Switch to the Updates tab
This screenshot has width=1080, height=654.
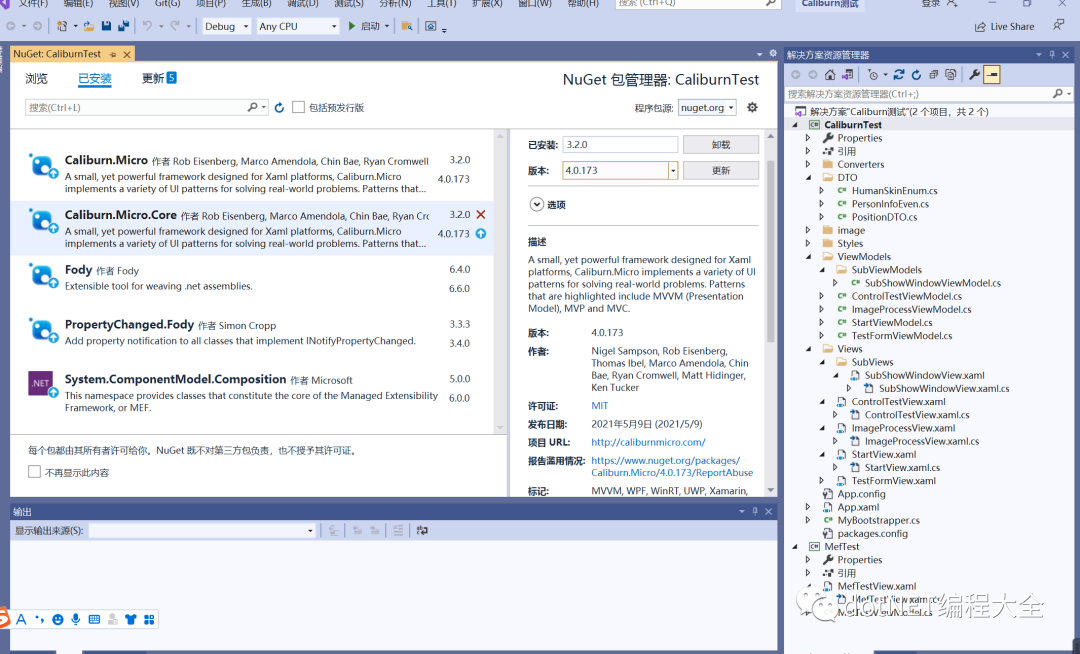coord(159,78)
